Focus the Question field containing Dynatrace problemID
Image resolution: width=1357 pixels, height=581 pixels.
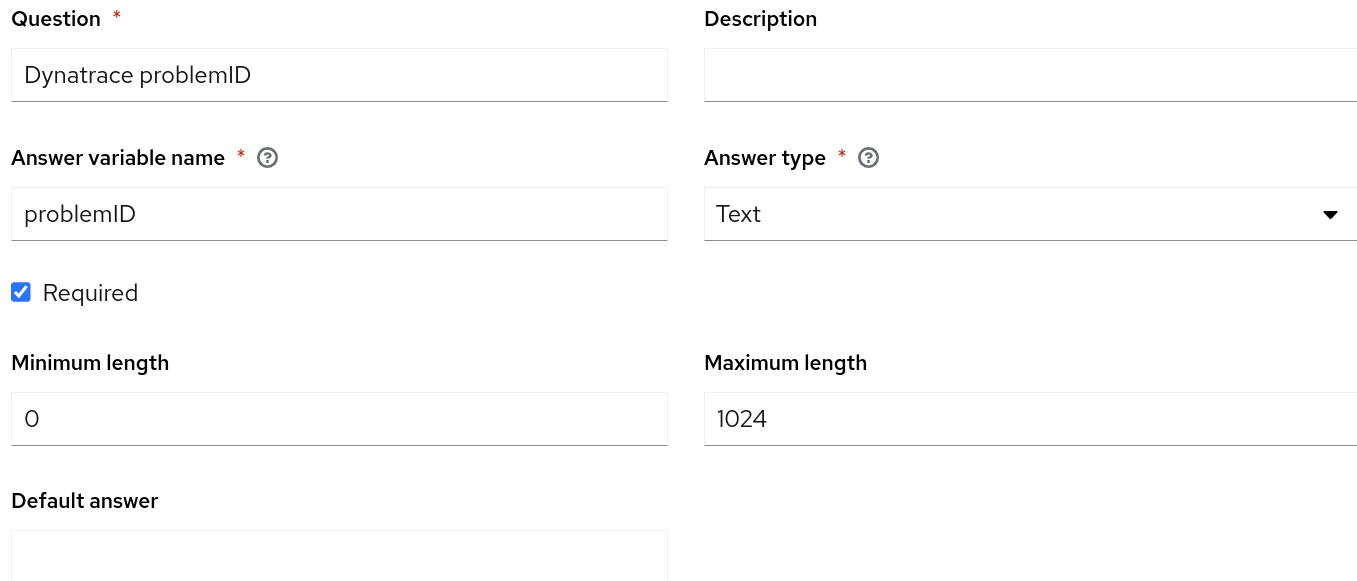point(339,75)
